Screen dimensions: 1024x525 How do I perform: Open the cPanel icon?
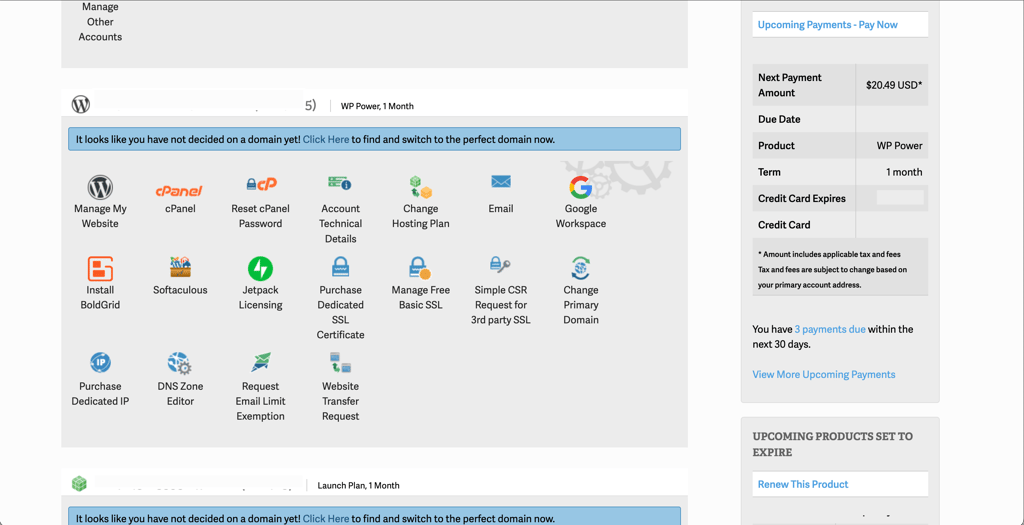click(180, 191)
